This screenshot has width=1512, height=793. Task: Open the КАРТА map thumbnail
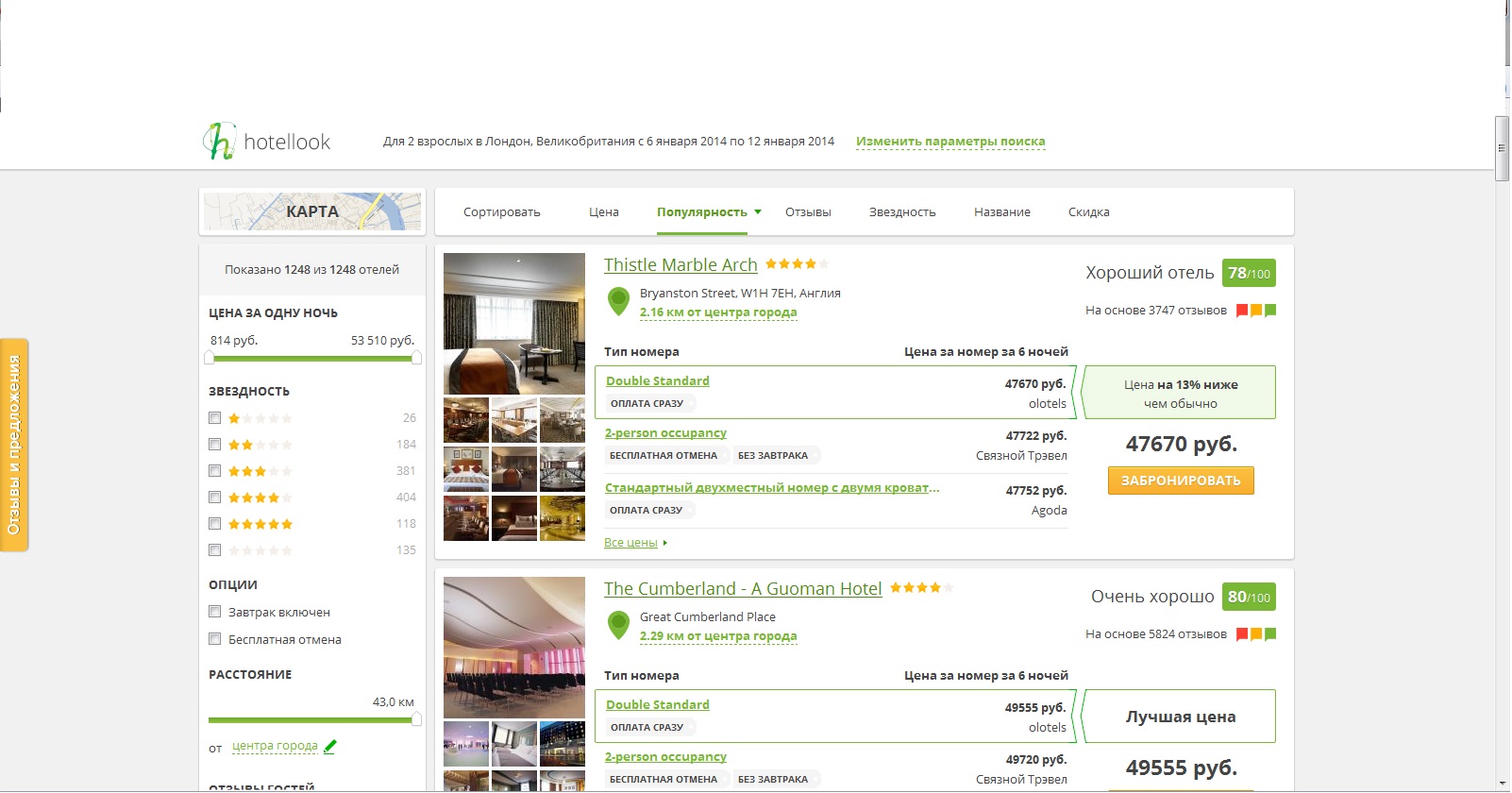(x=312, y=211)
